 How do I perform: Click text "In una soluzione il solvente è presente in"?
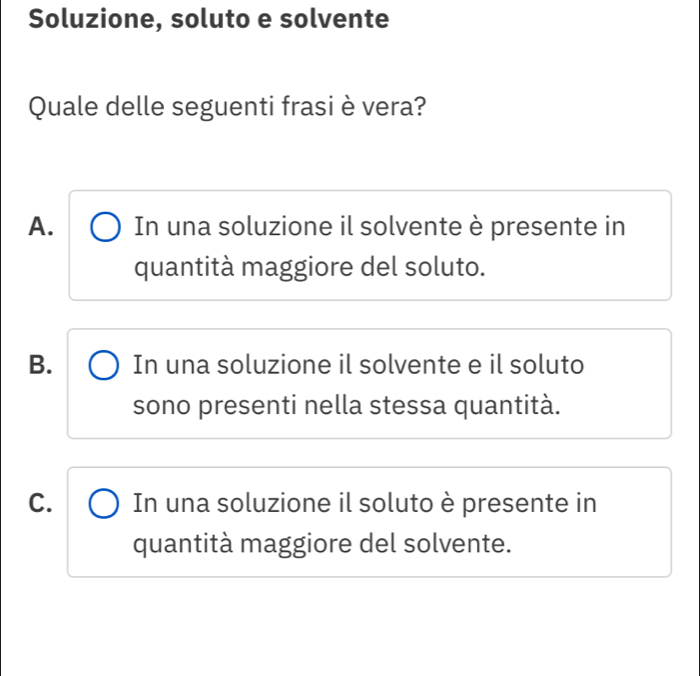[379, 227]
